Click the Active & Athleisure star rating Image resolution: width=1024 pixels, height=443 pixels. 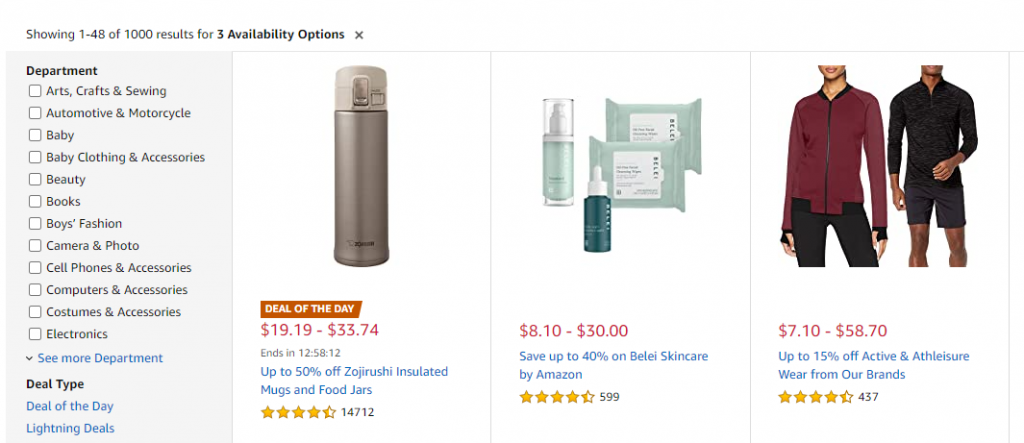pos(815,397)
